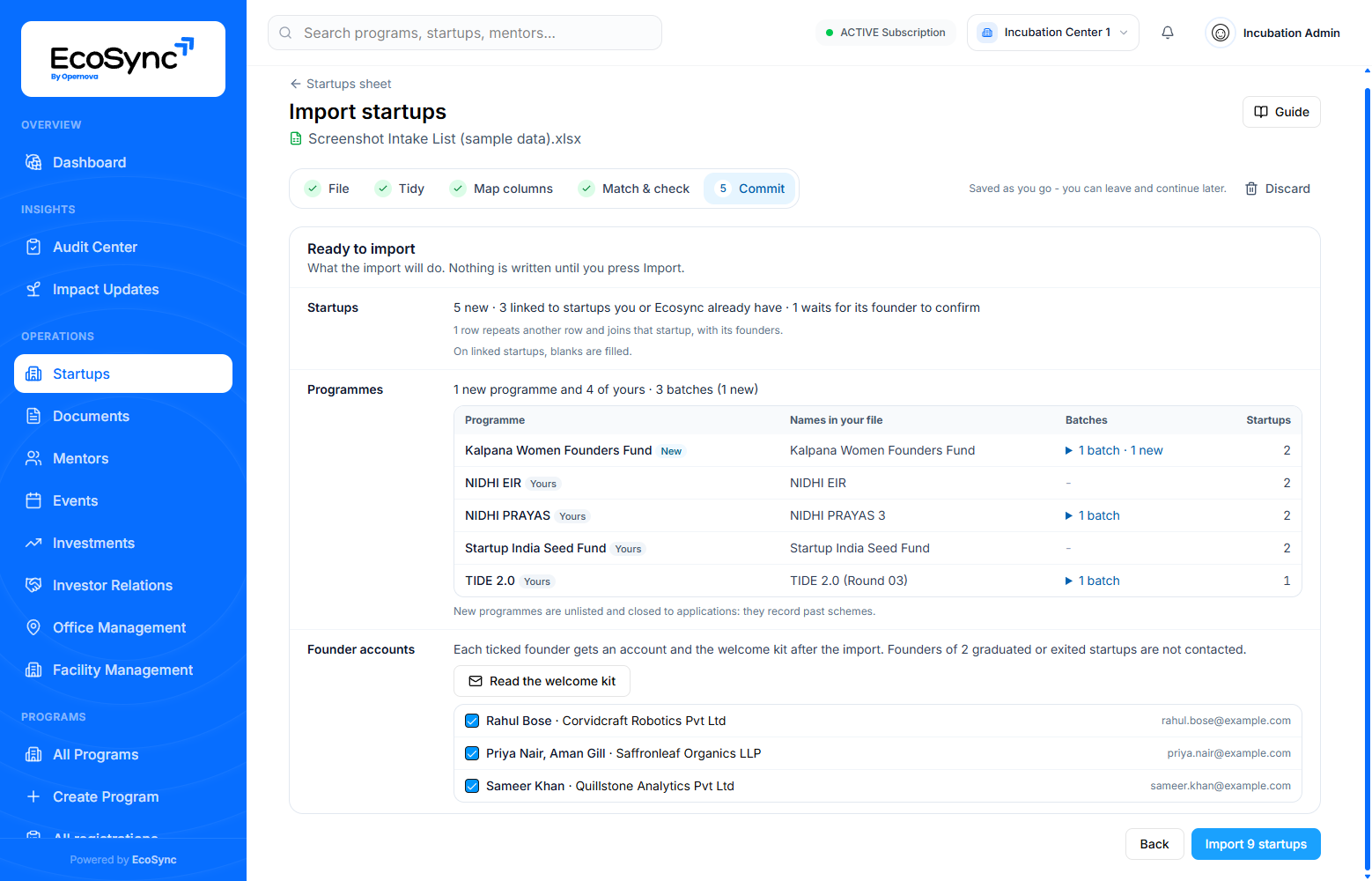The height and width of the screenshot is (881, 1372).
Task: Click the All Programs icon
Action: coord(33,754)
